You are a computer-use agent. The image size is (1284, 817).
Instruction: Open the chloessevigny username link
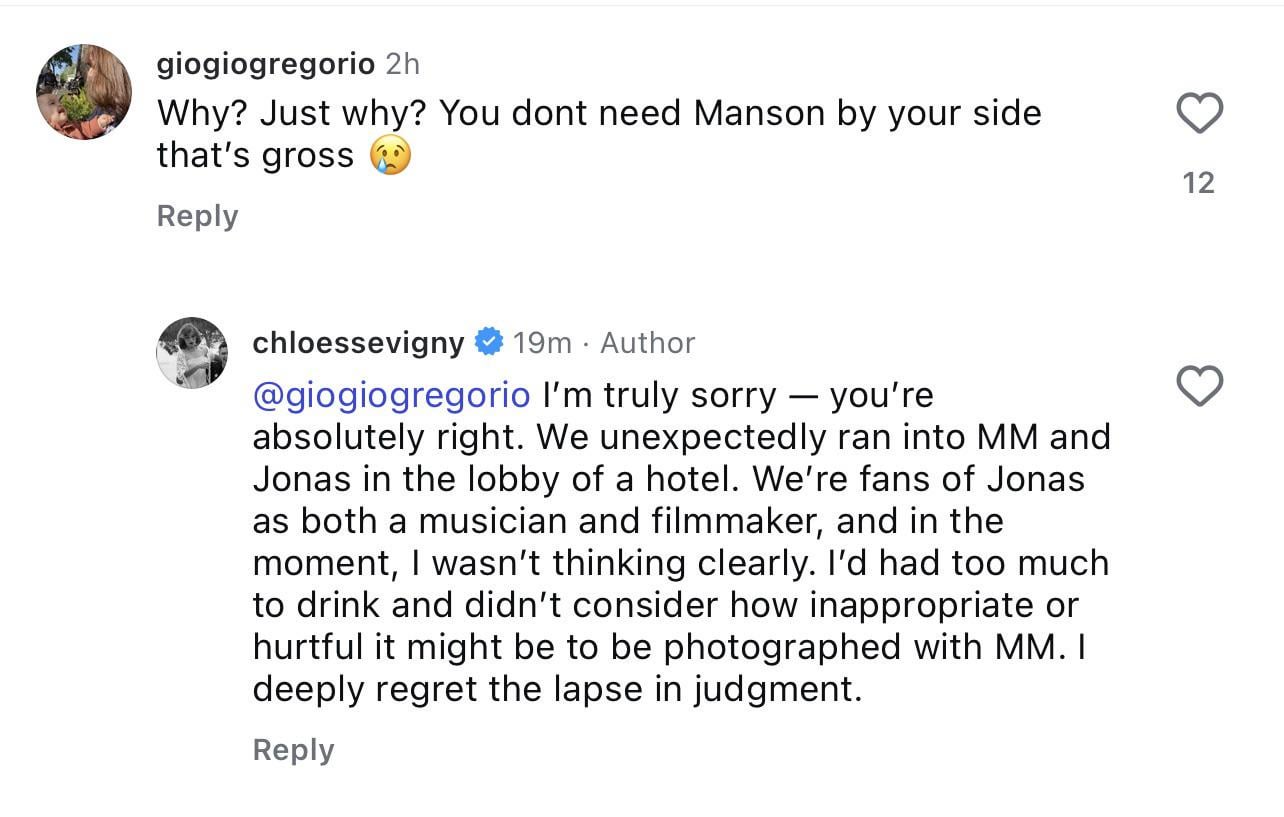coord(358,343)
